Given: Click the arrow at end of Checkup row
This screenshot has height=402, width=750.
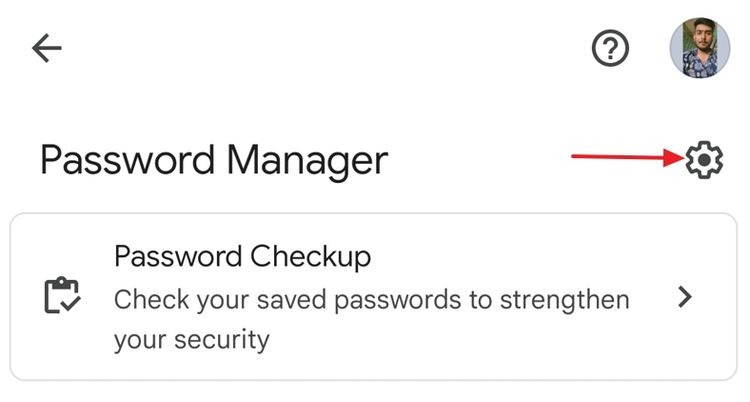Looking at the screenshot, I should click(685, 297).
